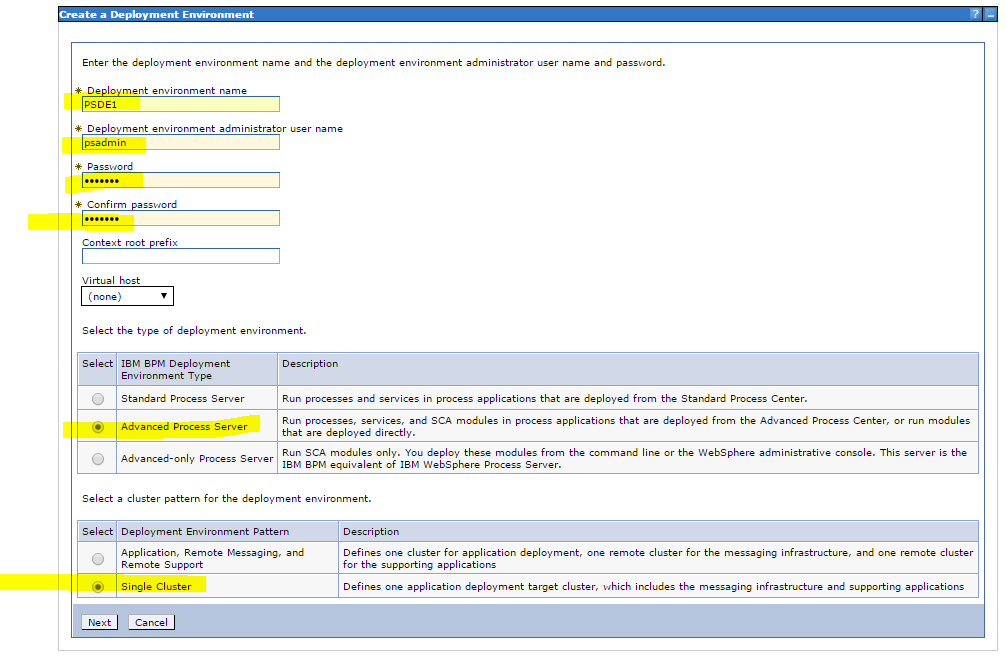
Task: Click the 'Deployment environment name' label
Action: [167, 90]
